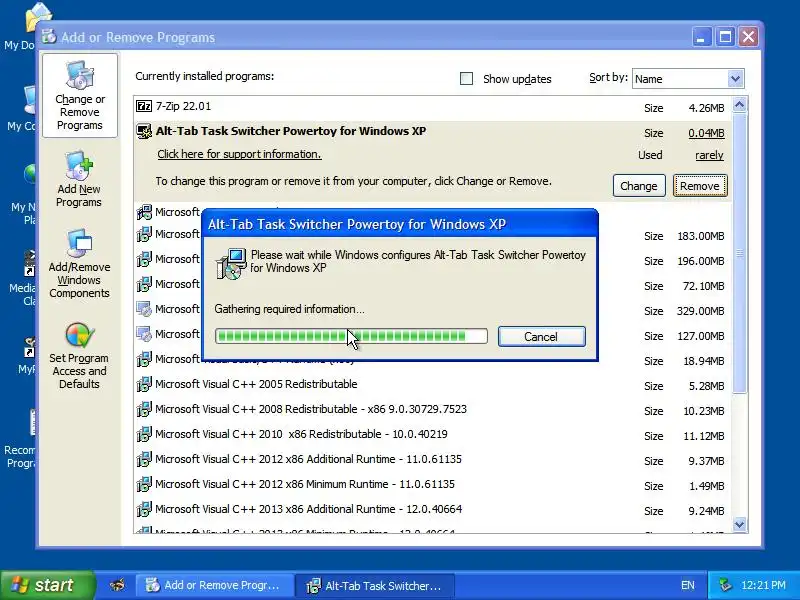This screenshot has width=800, height=600.
Task: Click the 4.26MB size value for 7-Zip
Action: coord(706,108)
